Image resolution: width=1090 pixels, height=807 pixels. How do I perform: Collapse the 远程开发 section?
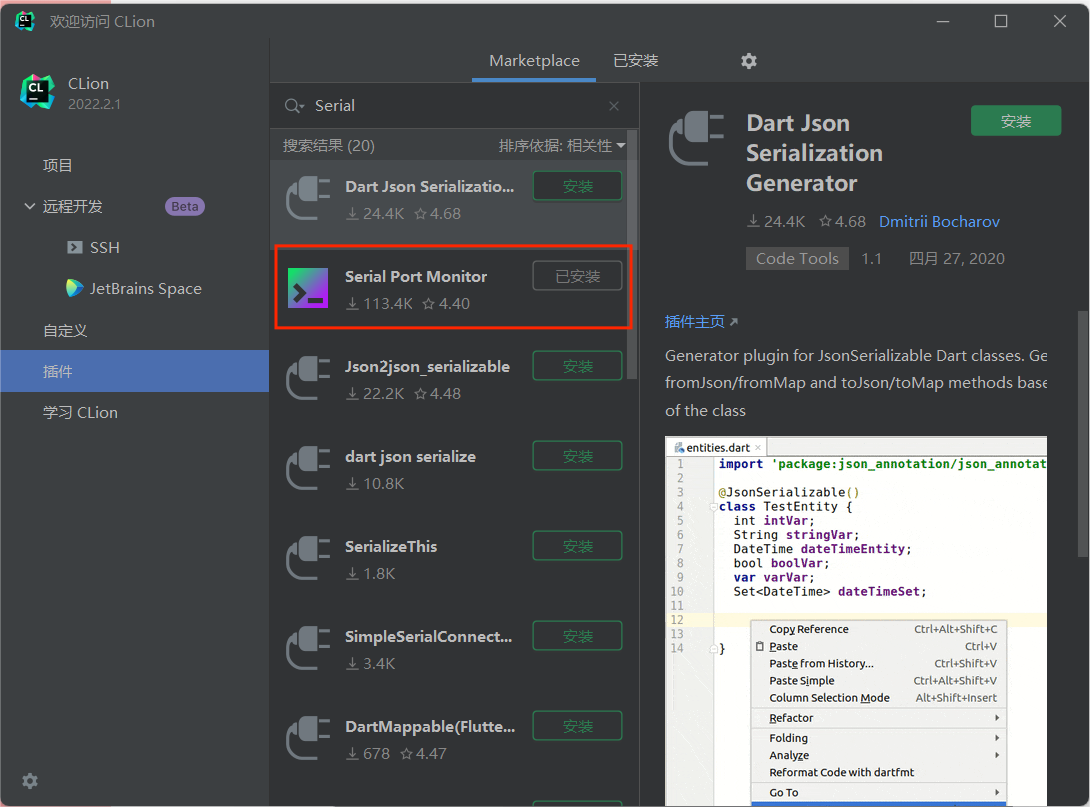(29, 206)
